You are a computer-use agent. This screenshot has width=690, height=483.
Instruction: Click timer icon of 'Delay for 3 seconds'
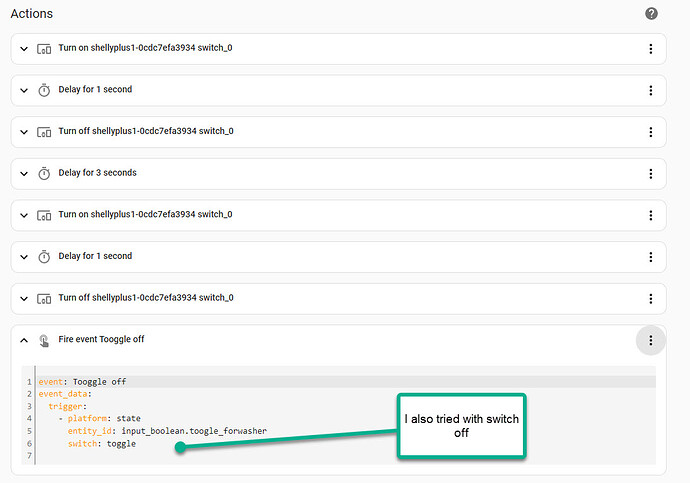44,173
